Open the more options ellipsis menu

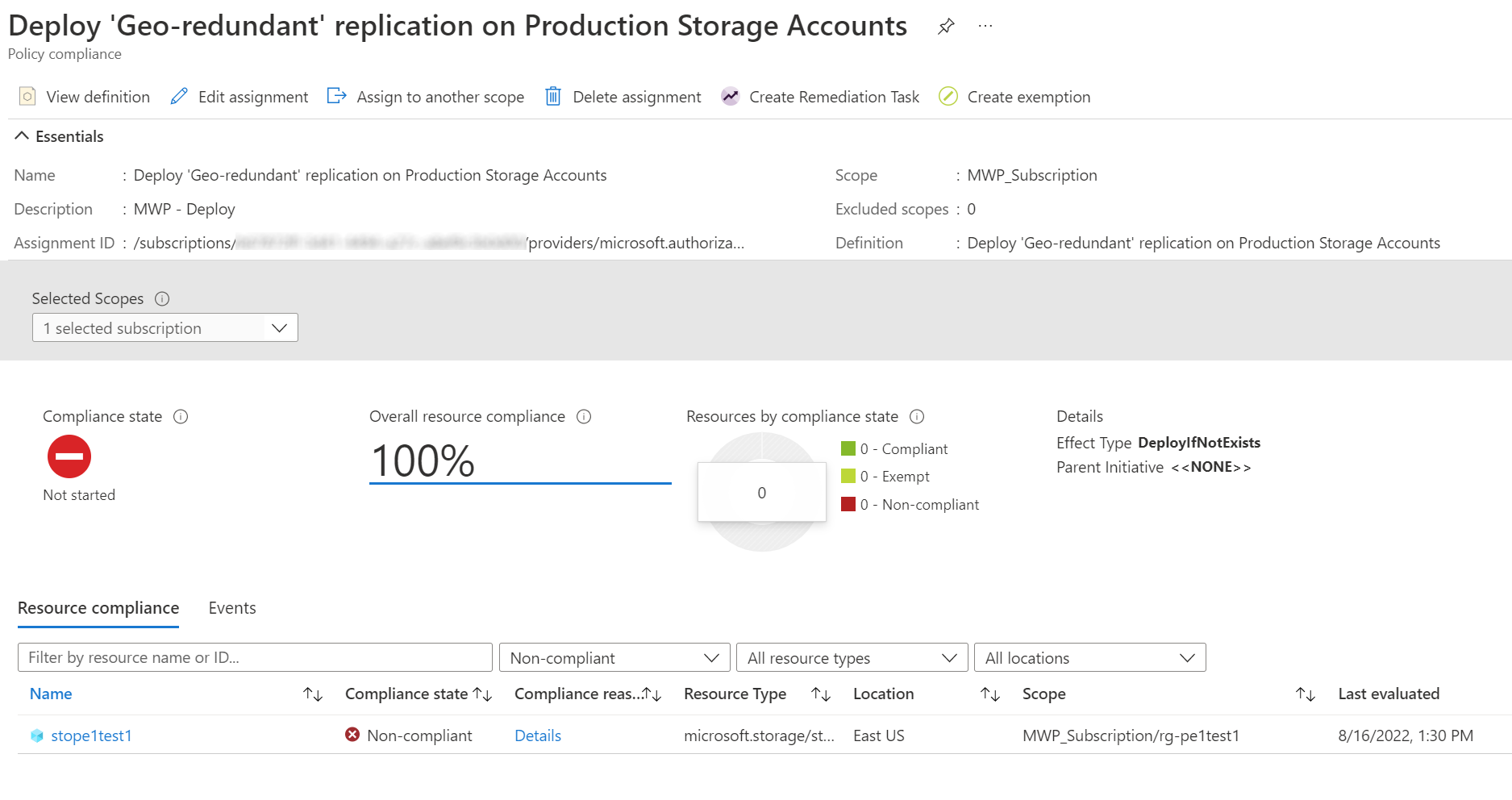tap(985, 26)
